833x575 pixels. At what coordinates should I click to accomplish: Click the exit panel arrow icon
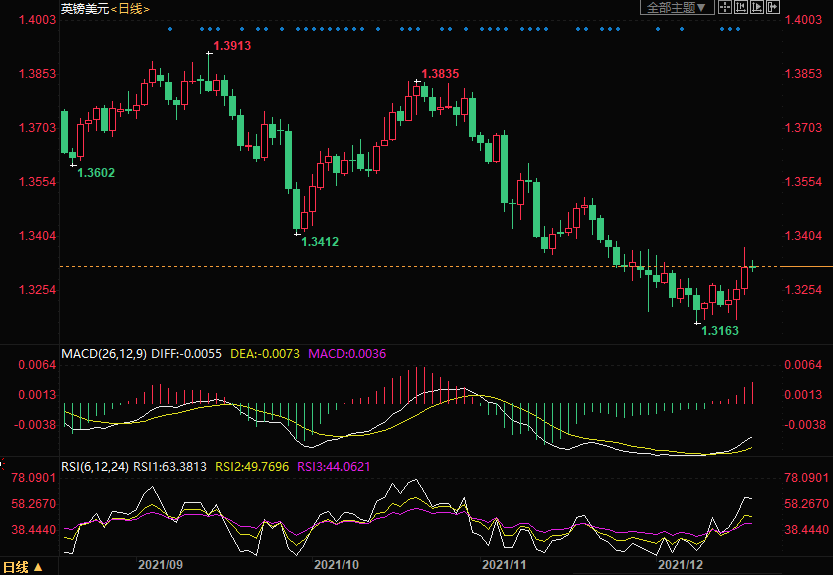(x=773, y=7)
